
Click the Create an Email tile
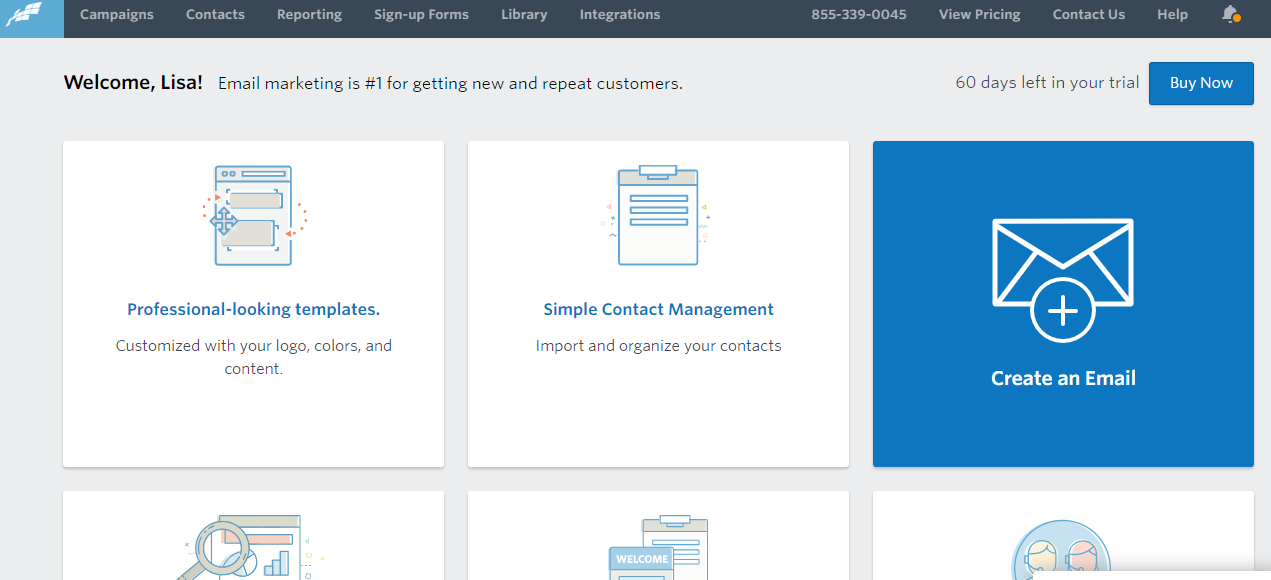pyautogui.click(x=1063, y=304)
